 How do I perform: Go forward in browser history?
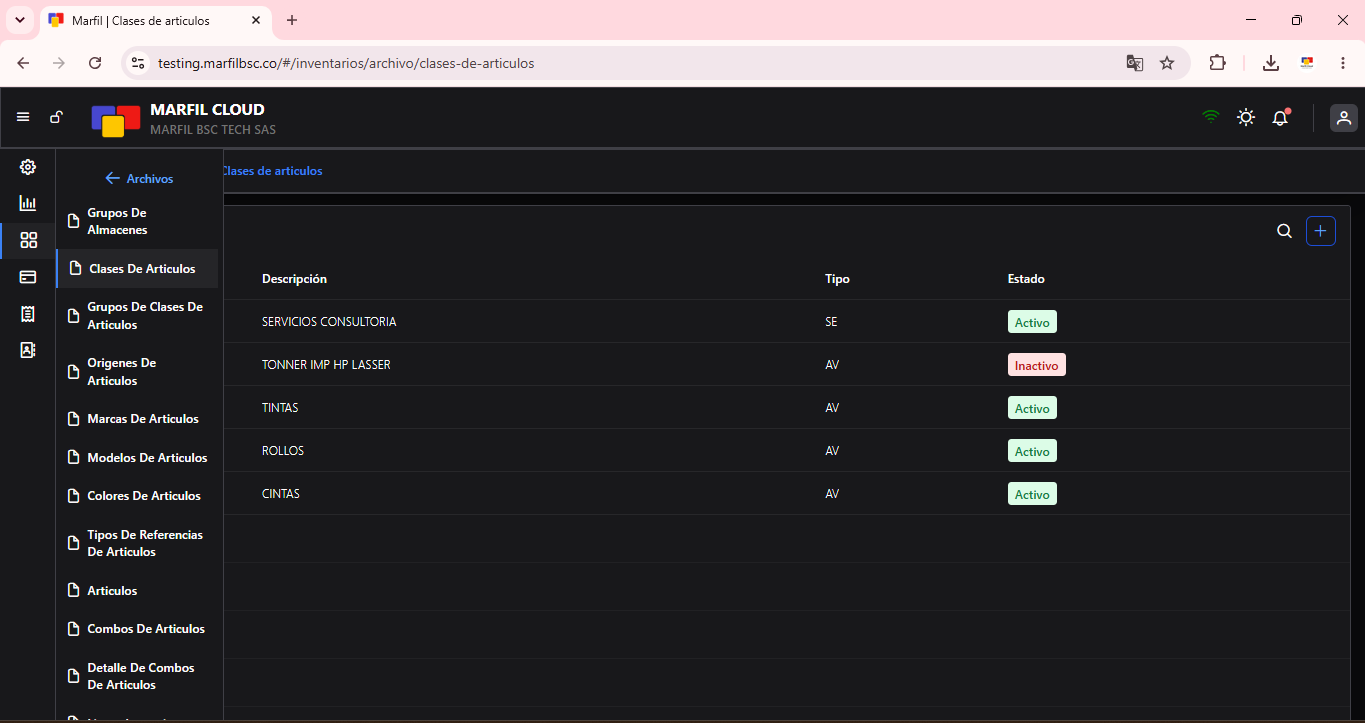click(x=59, y=63)
